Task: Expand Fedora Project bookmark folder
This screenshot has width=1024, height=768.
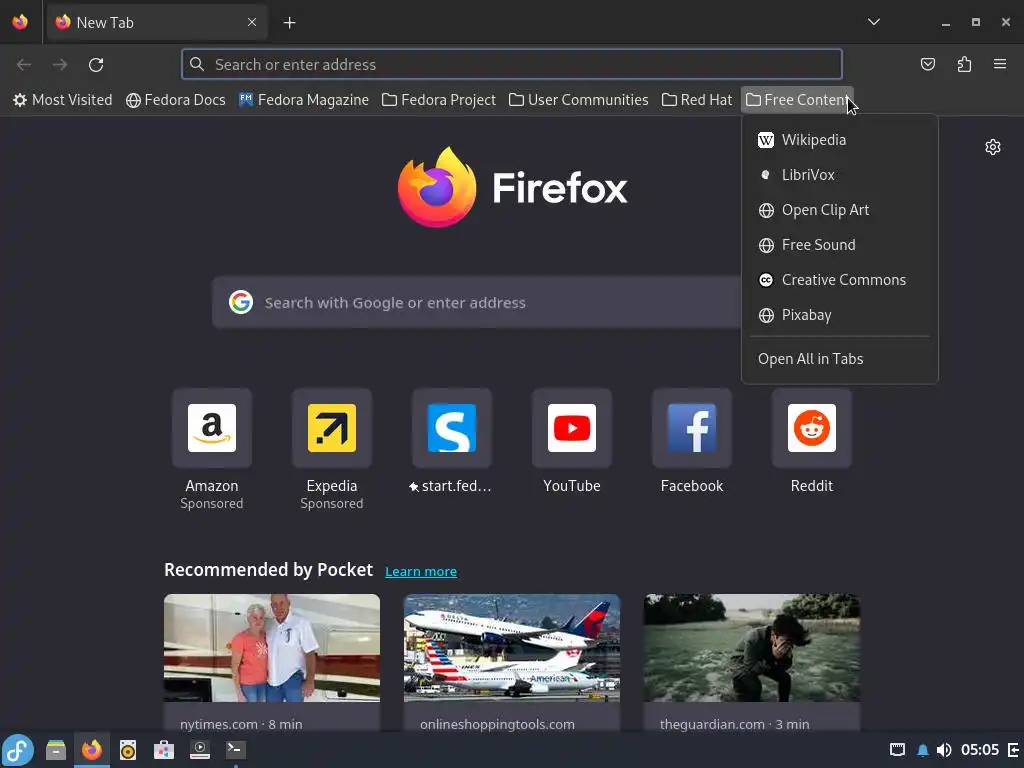Action: (439, 100)
